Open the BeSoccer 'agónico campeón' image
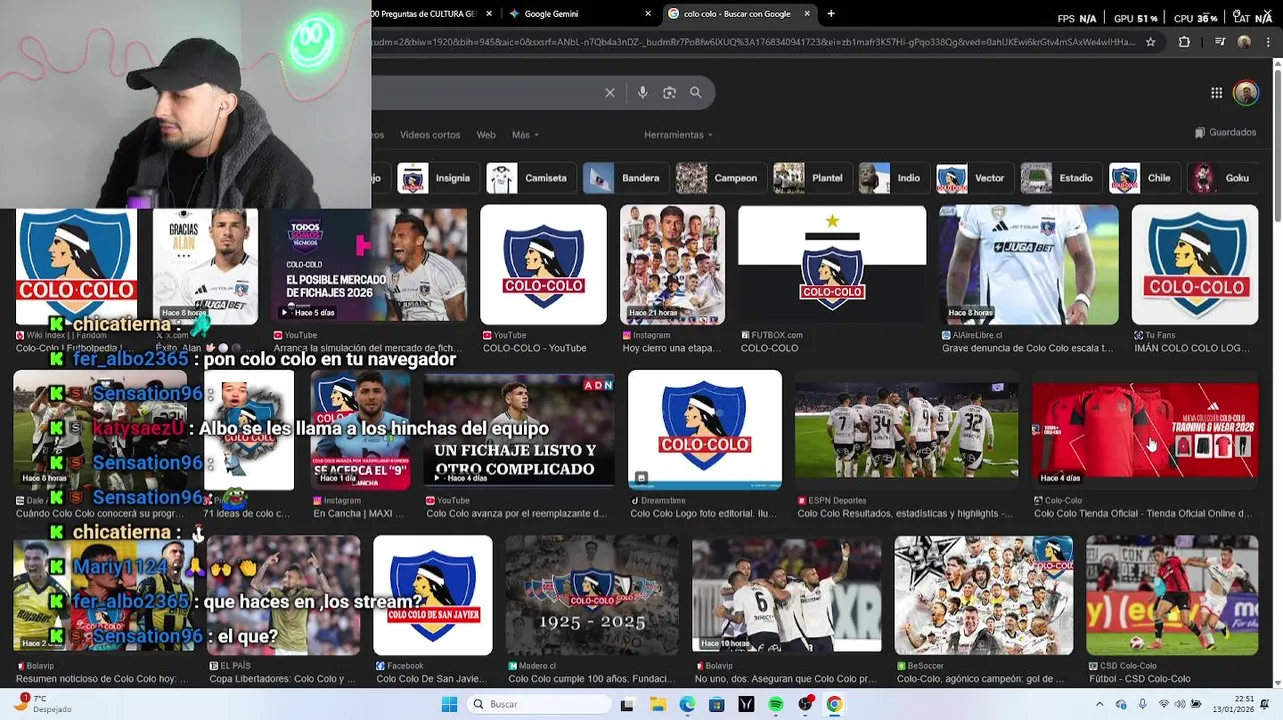 point(984,595)
